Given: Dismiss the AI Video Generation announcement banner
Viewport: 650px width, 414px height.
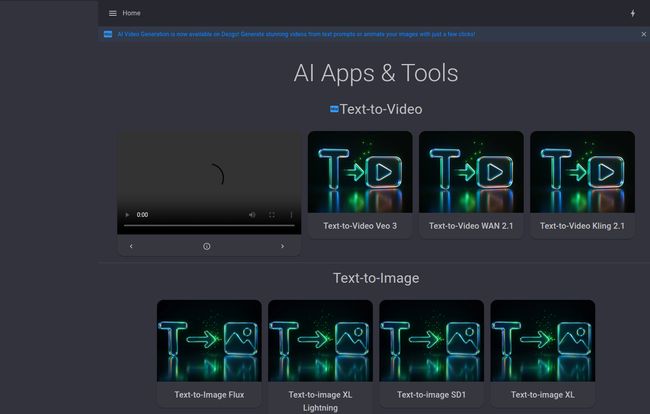Looking at the screenshot, I should click(643, 34).
